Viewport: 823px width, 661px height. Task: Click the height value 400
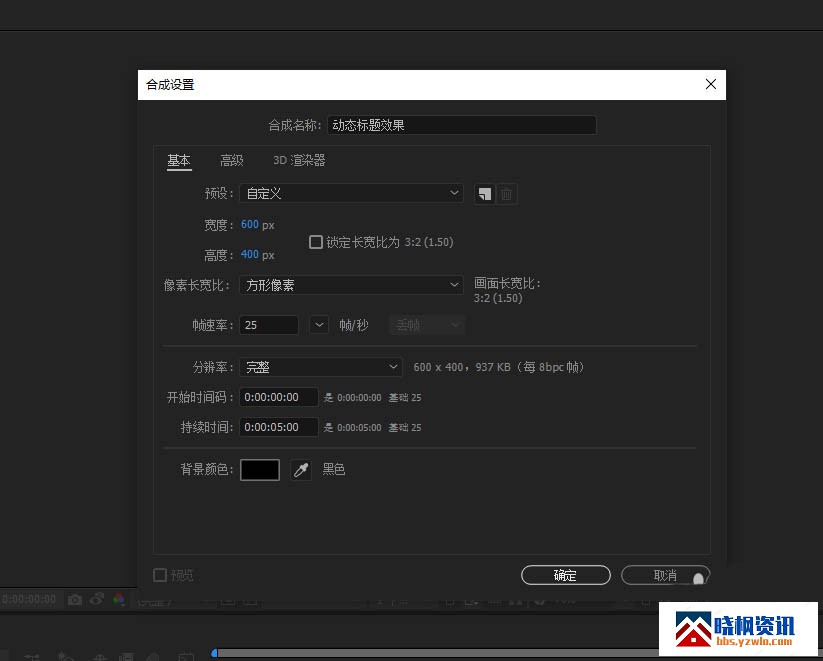pyautogui.click(x=250, y=255)
